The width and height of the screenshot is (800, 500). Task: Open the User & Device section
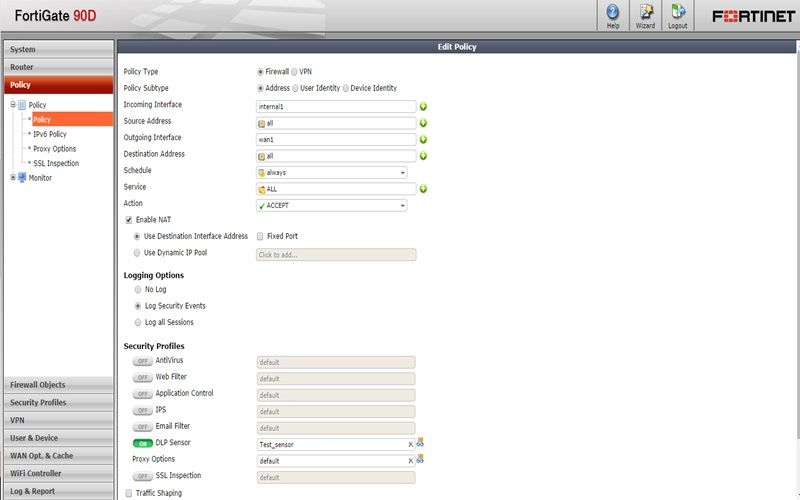(59, 438)
